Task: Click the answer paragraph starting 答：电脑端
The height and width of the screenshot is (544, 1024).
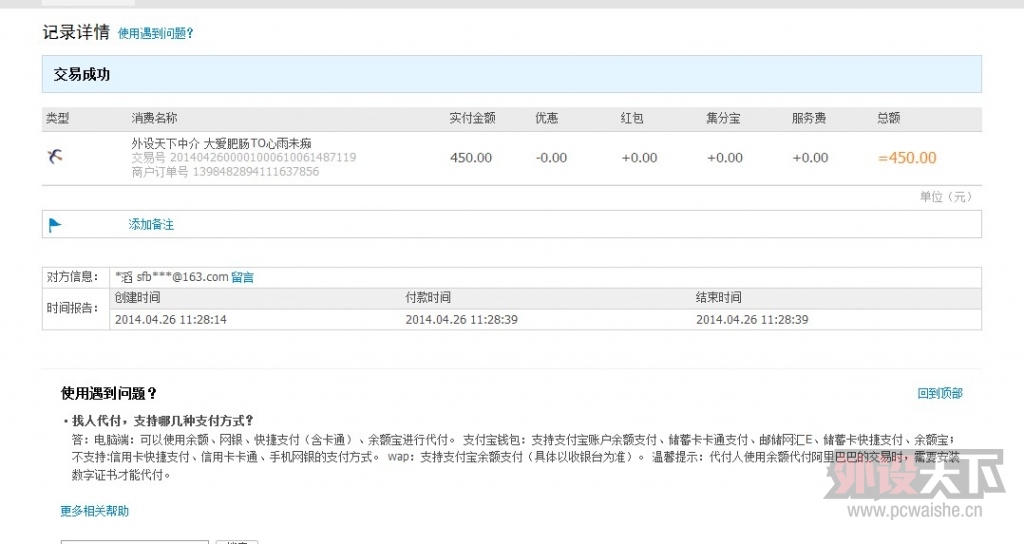Action: (x=515, y=457)
